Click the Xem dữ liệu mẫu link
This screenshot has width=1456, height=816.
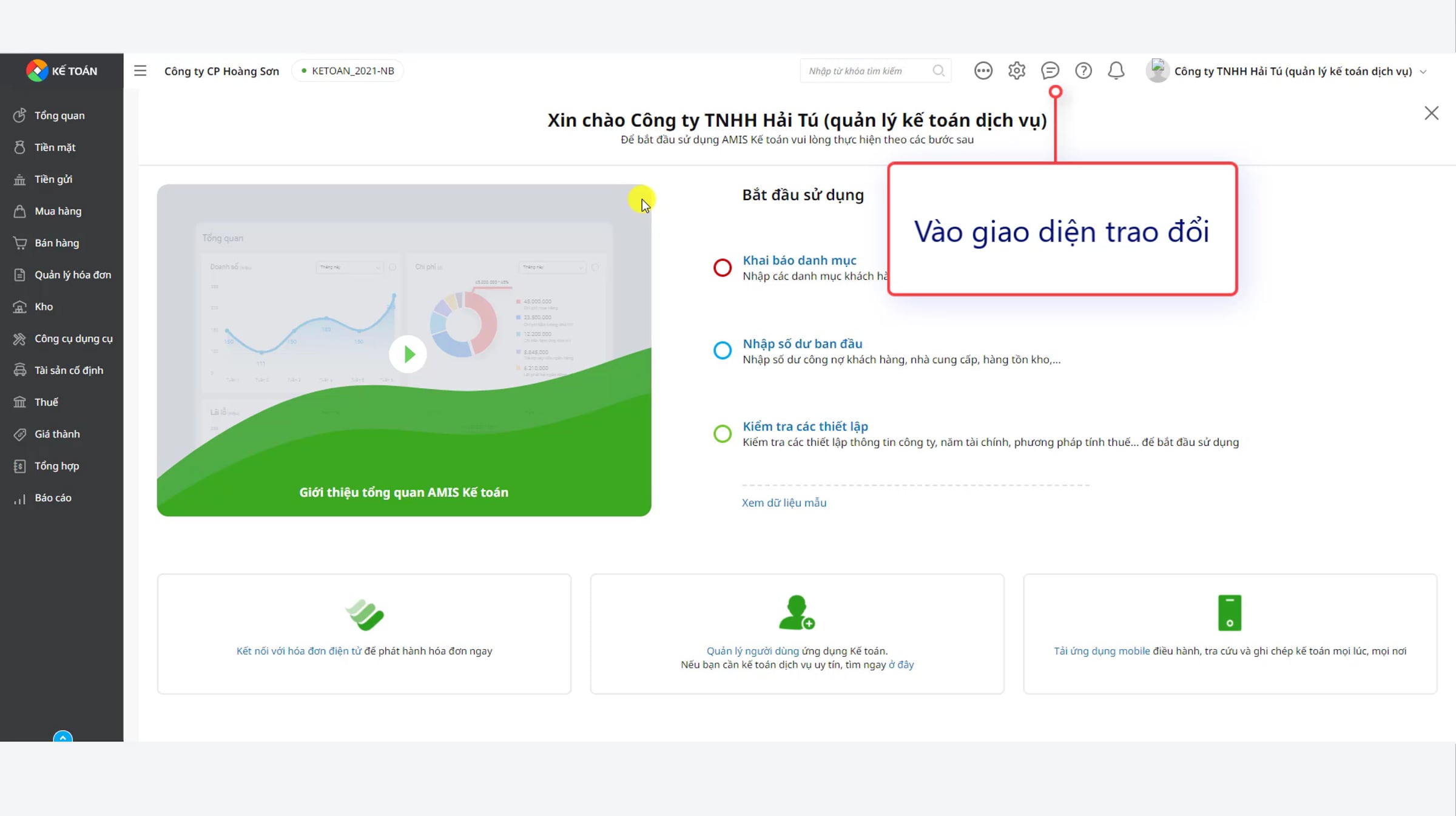point(784,503)
